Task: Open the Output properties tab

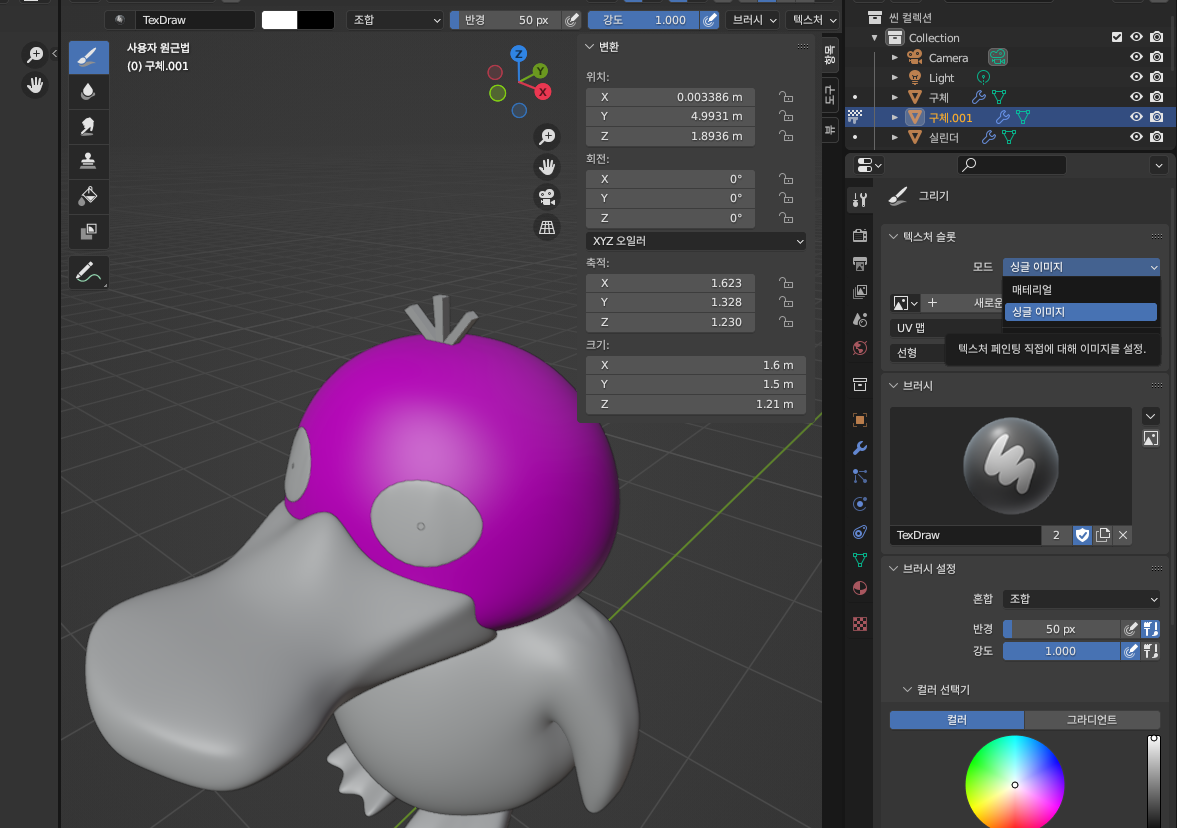Action: tap(859, 263)
